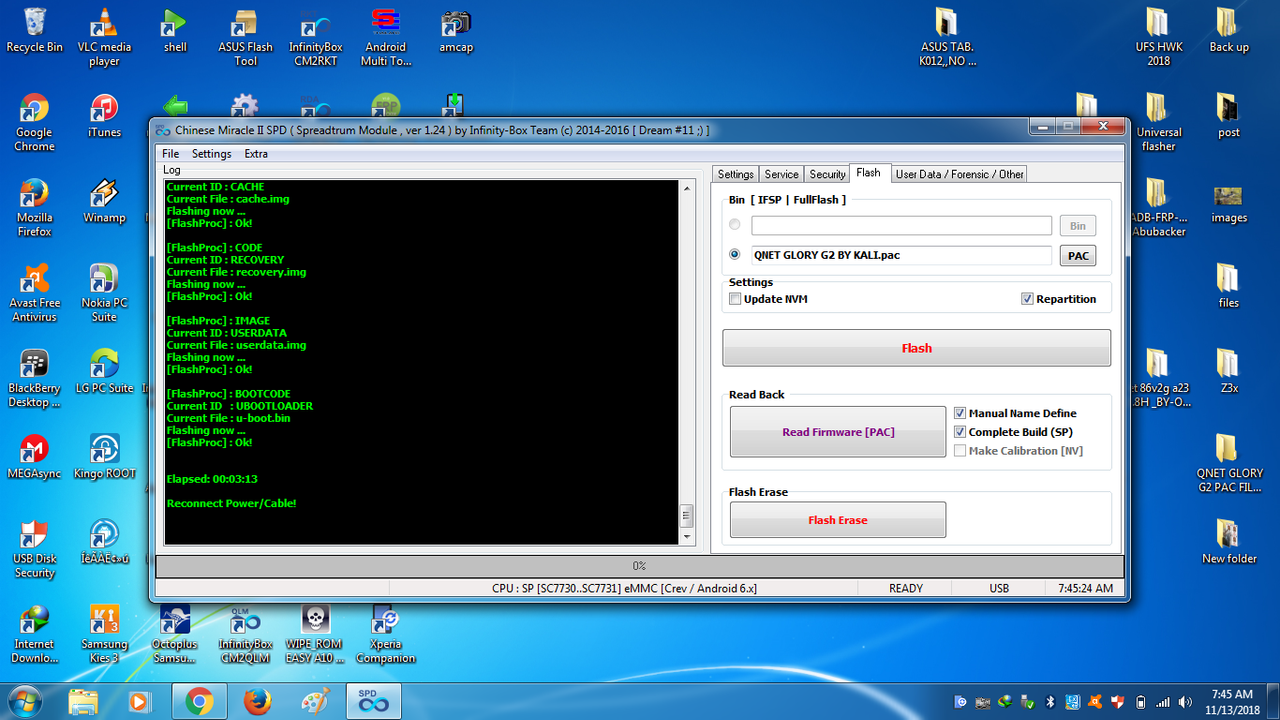Open the Windows Start menu

pos(23,701)
